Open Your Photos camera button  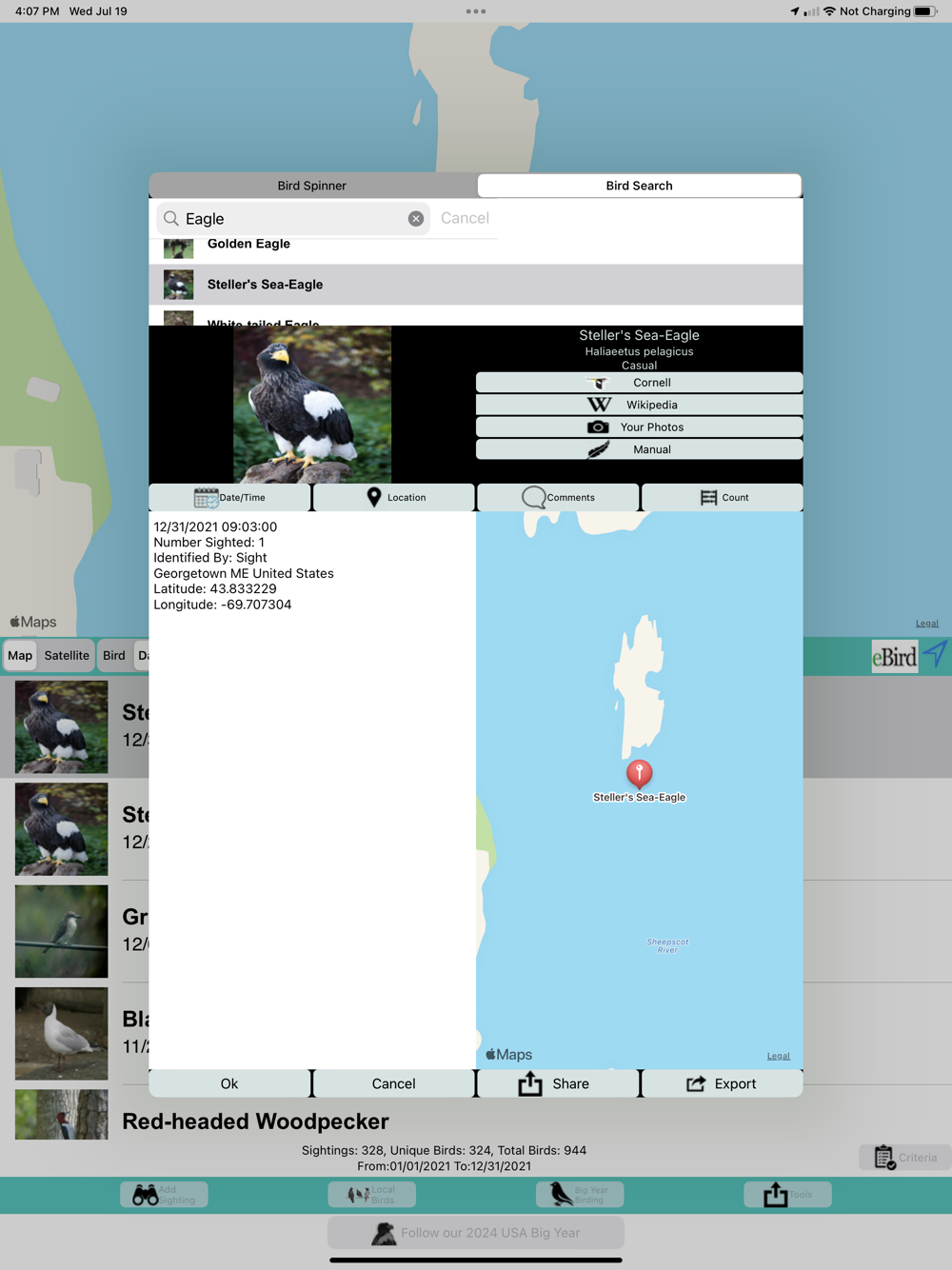[x=639, y=427]
